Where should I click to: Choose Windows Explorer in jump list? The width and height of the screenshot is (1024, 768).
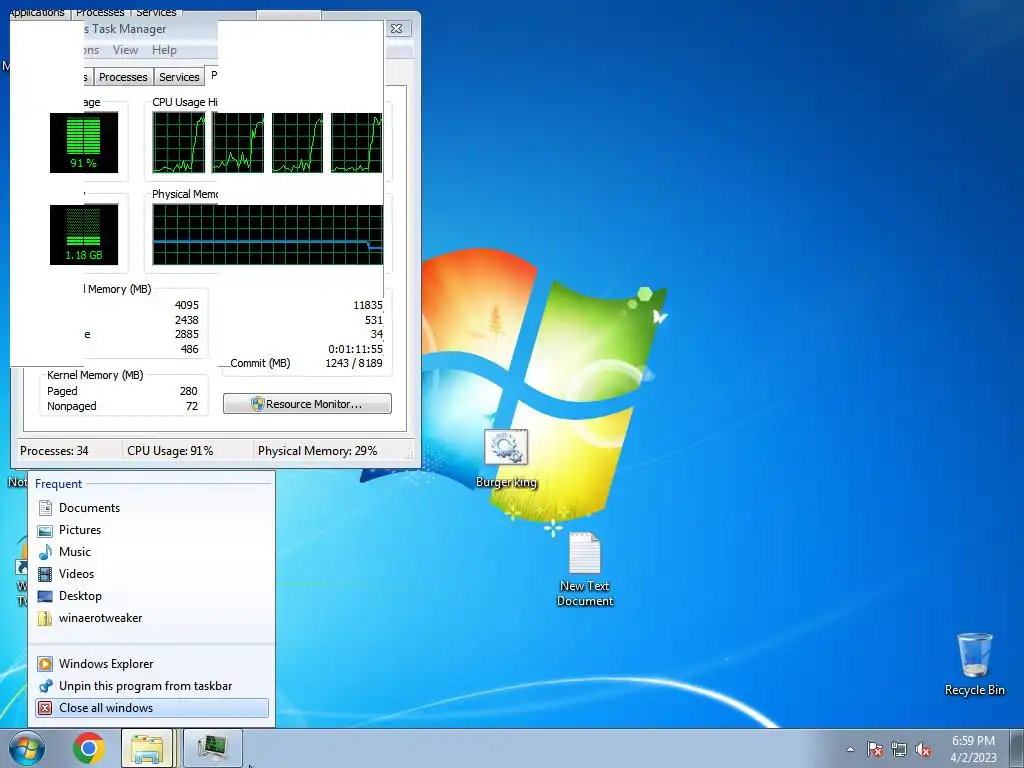click(x=151, y=664)
